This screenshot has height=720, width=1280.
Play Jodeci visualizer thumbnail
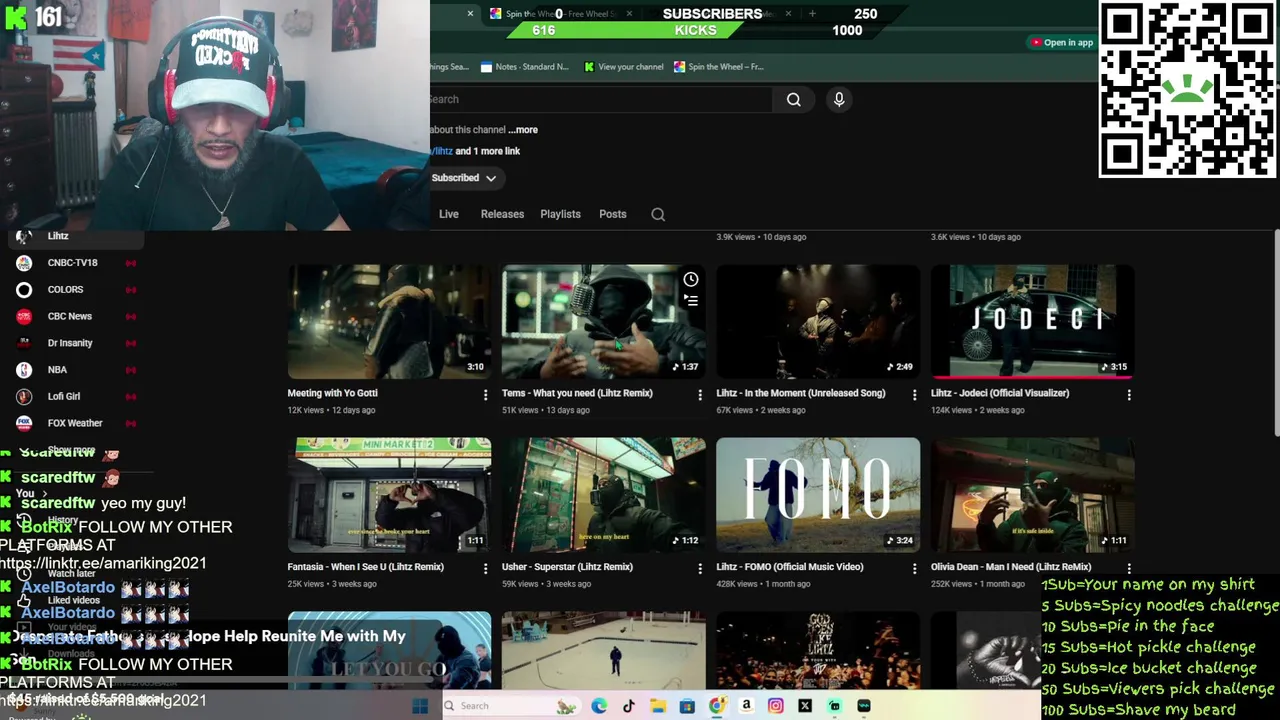coord(1033,322)
